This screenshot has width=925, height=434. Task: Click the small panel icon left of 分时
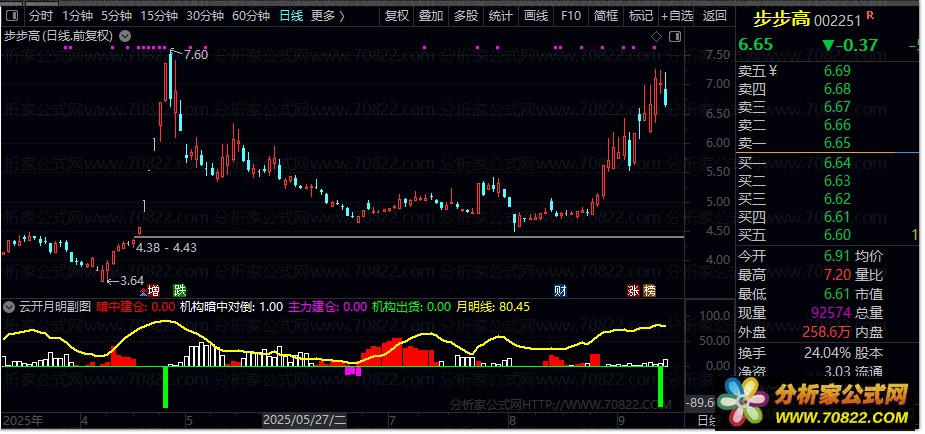coord(12,16)
